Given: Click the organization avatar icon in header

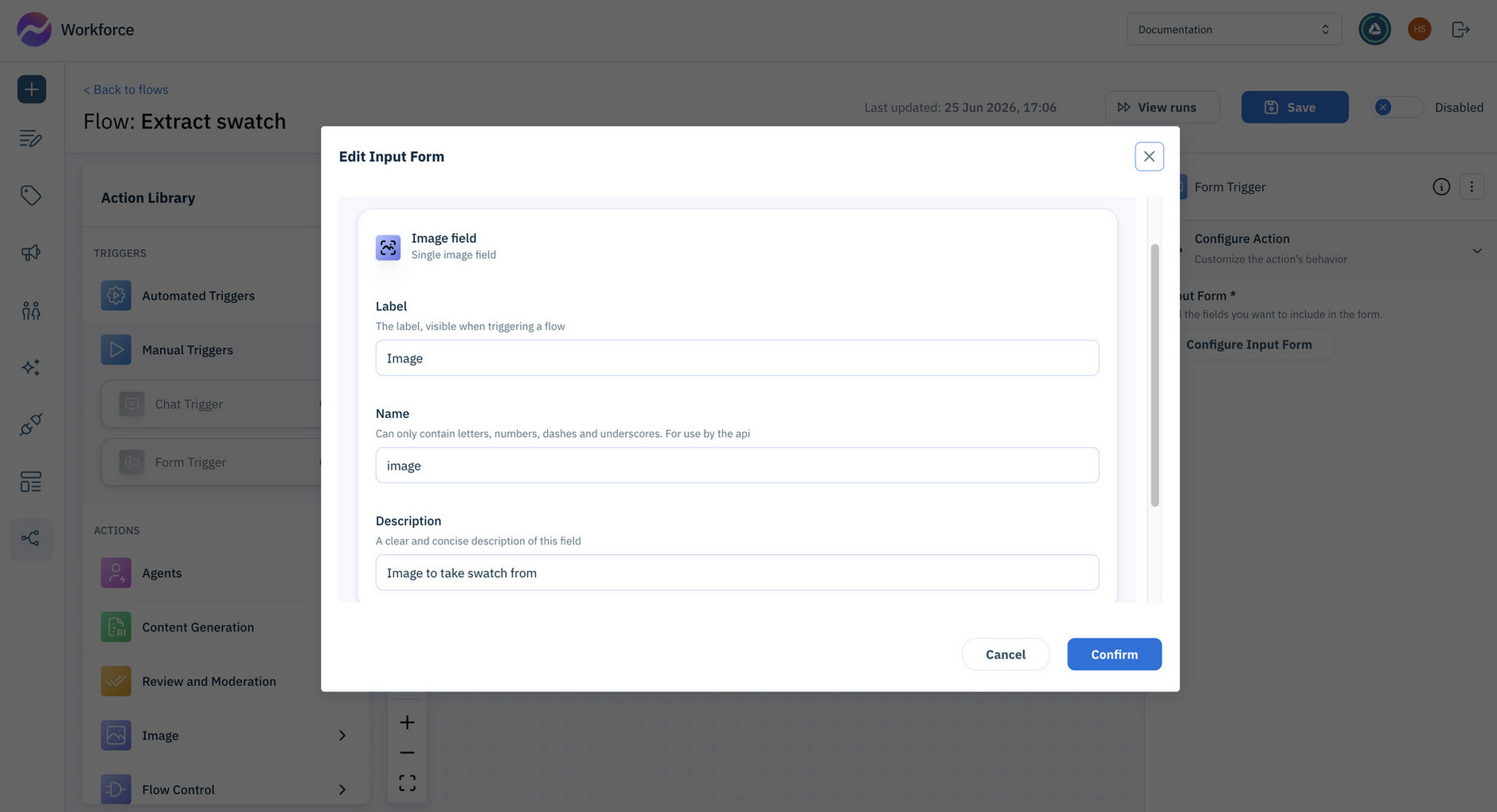Looking at the screenshot, I should 1374,29.
